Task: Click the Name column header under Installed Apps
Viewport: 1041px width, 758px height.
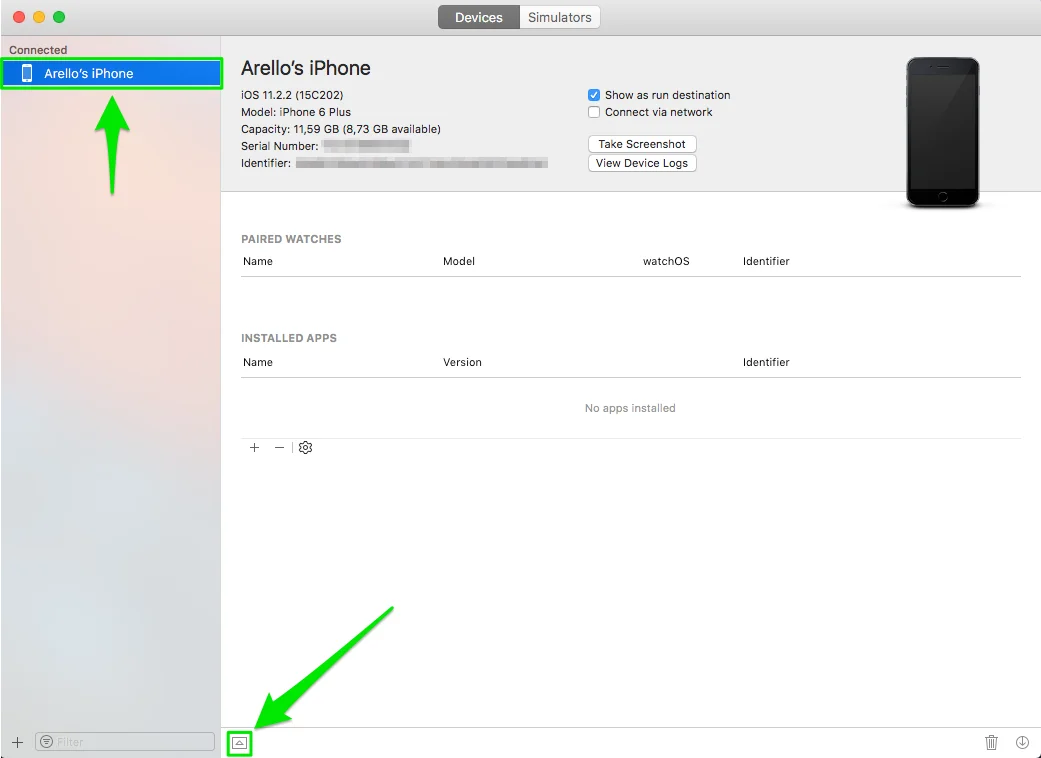Action: pyautogui.click(x=257, y=362)
